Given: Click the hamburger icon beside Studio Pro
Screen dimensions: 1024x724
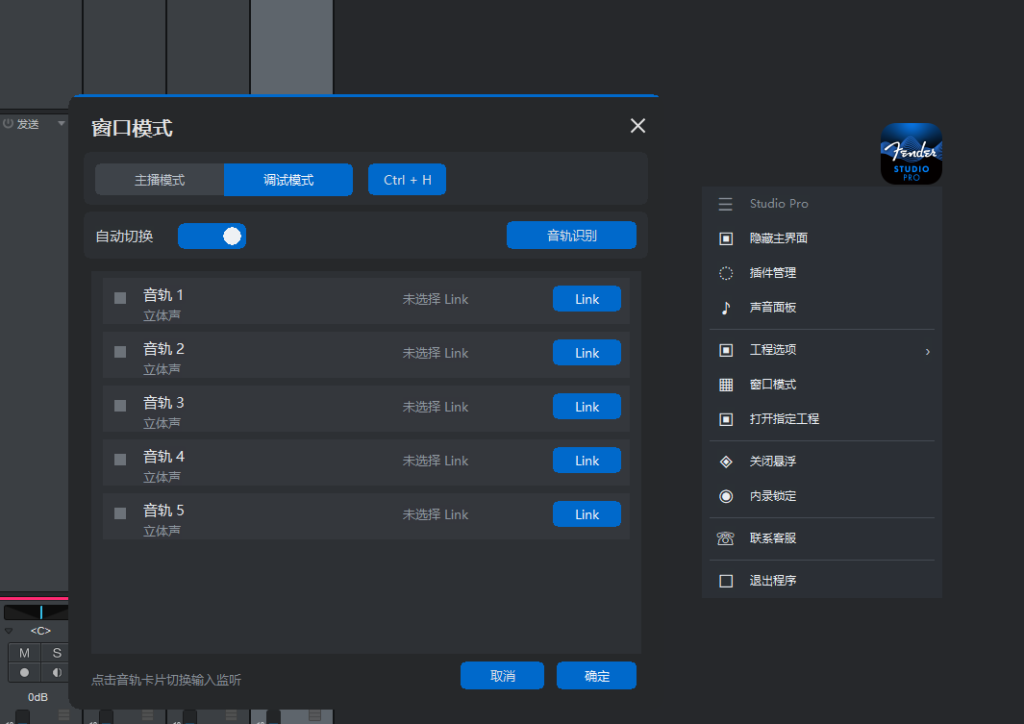Looking at the screenshot, I should click(726, 204).
